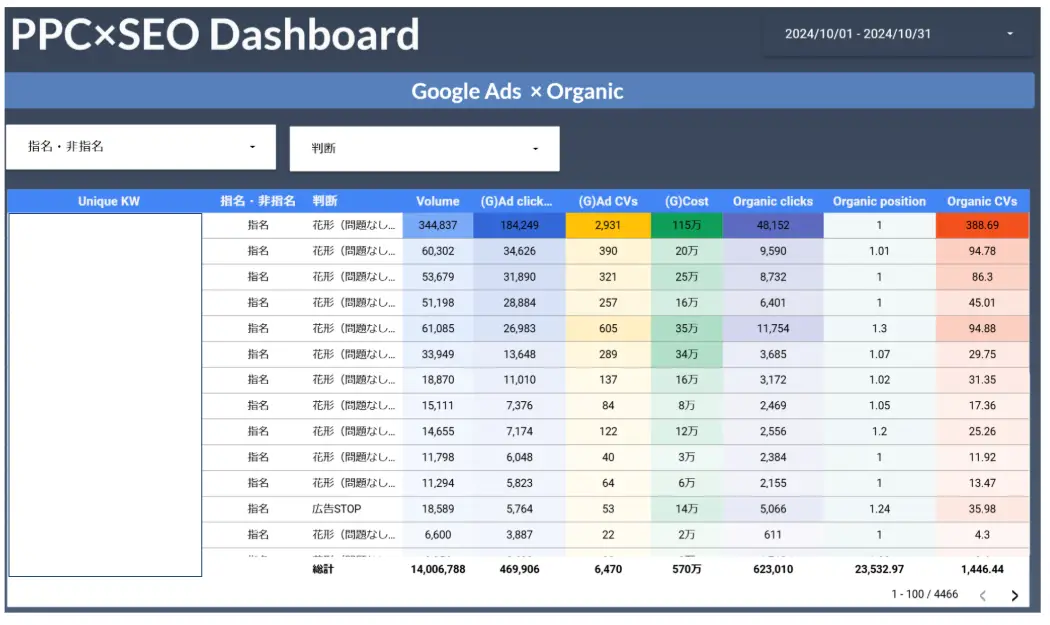Click the Organic position column header

click(x=879, y=201)
